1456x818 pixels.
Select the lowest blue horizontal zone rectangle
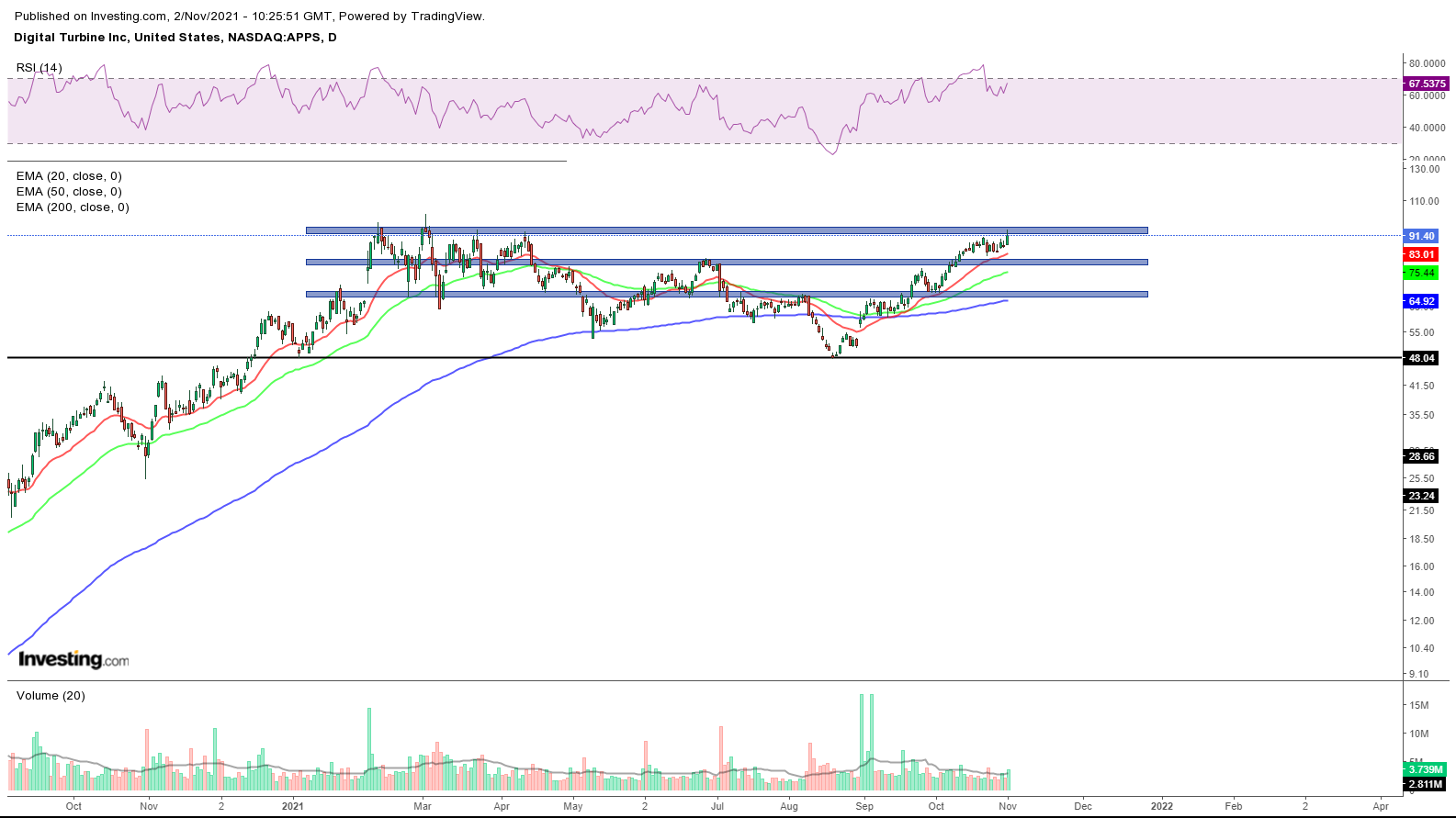point(727,294)
